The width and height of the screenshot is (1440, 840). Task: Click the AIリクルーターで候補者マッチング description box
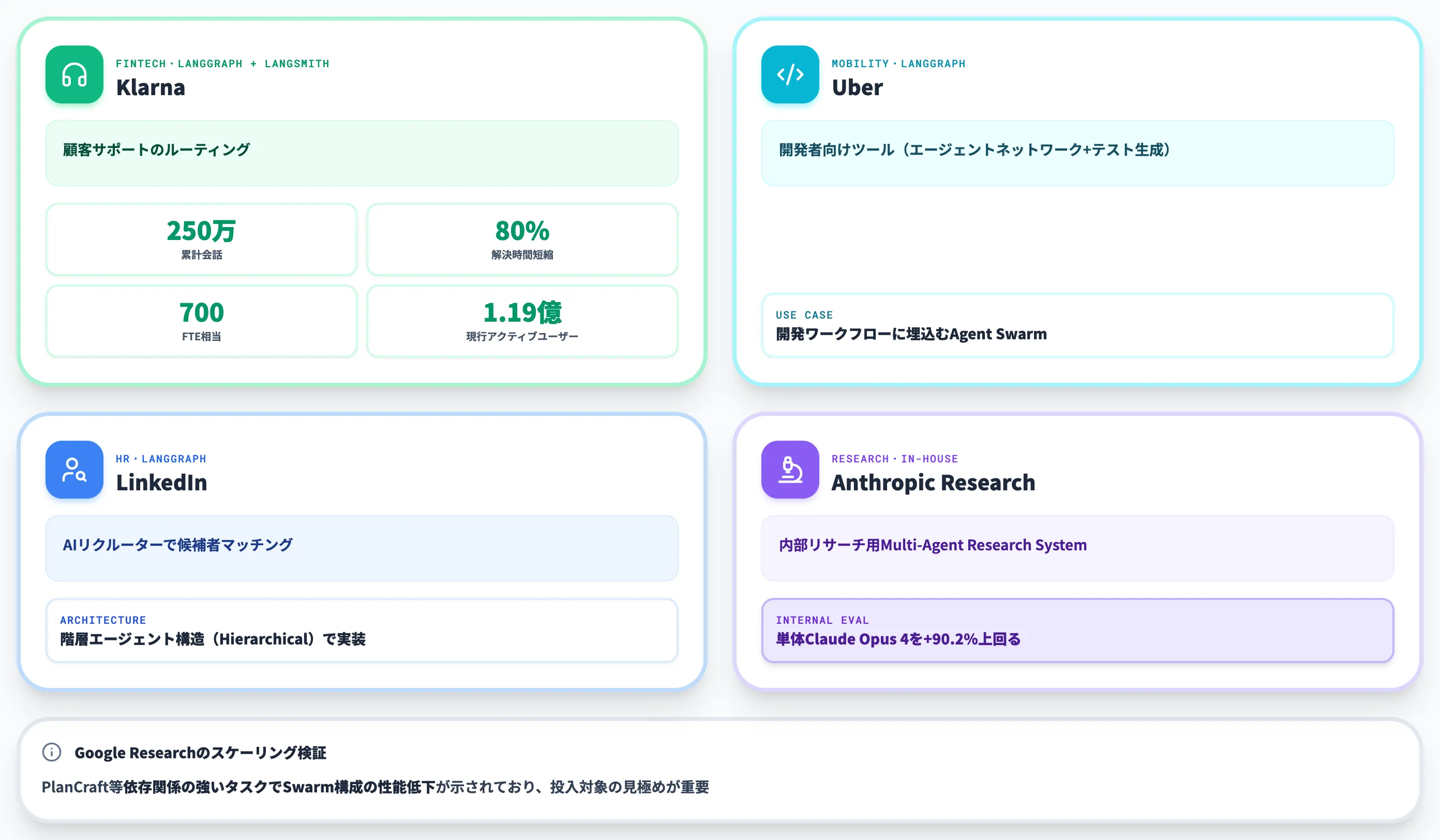362,548
